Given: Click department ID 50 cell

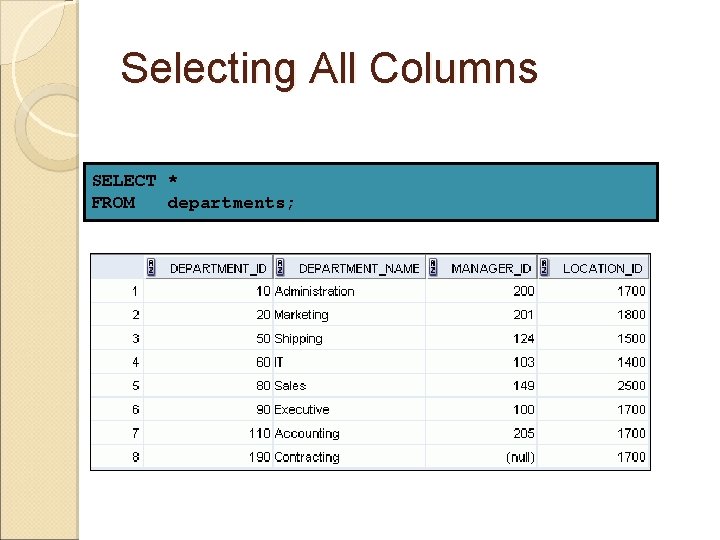Looking at the screenshot, I should tap(208, 339).
